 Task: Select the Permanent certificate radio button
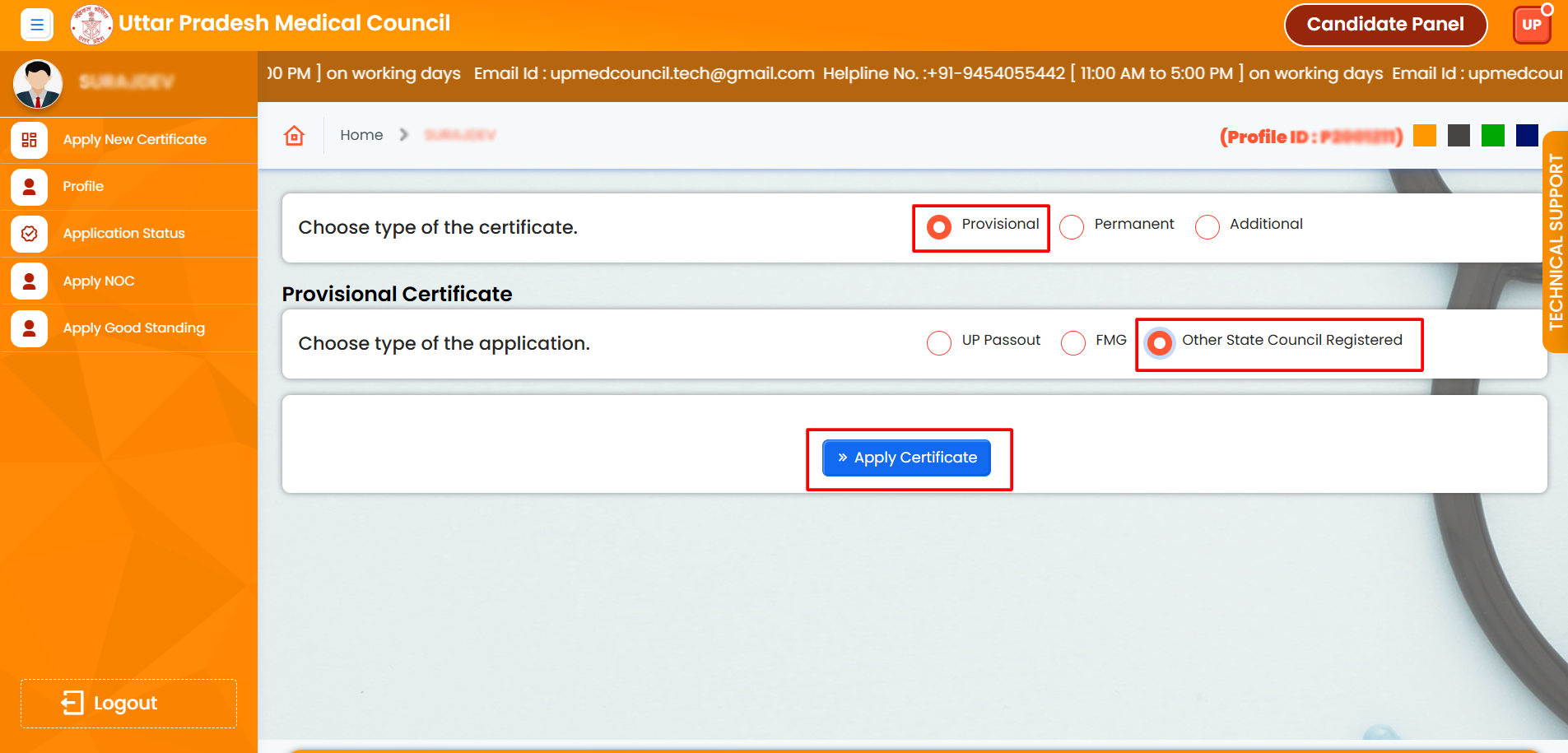[1072, 227]
